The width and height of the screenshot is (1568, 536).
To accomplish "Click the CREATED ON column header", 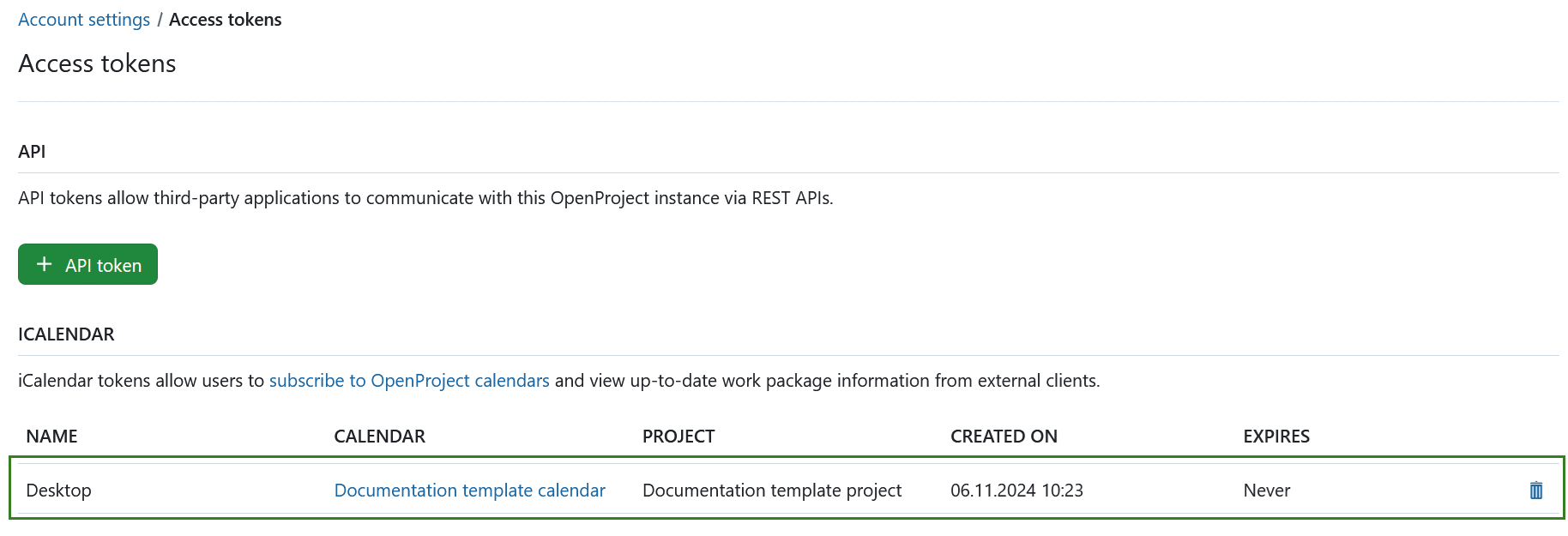I will click(1004, 437).
